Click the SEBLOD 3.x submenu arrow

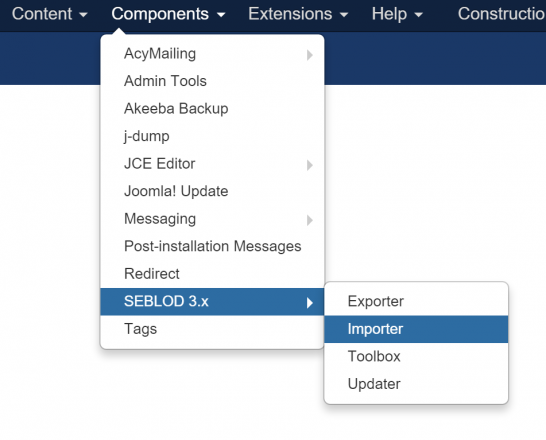coord(310,302)
